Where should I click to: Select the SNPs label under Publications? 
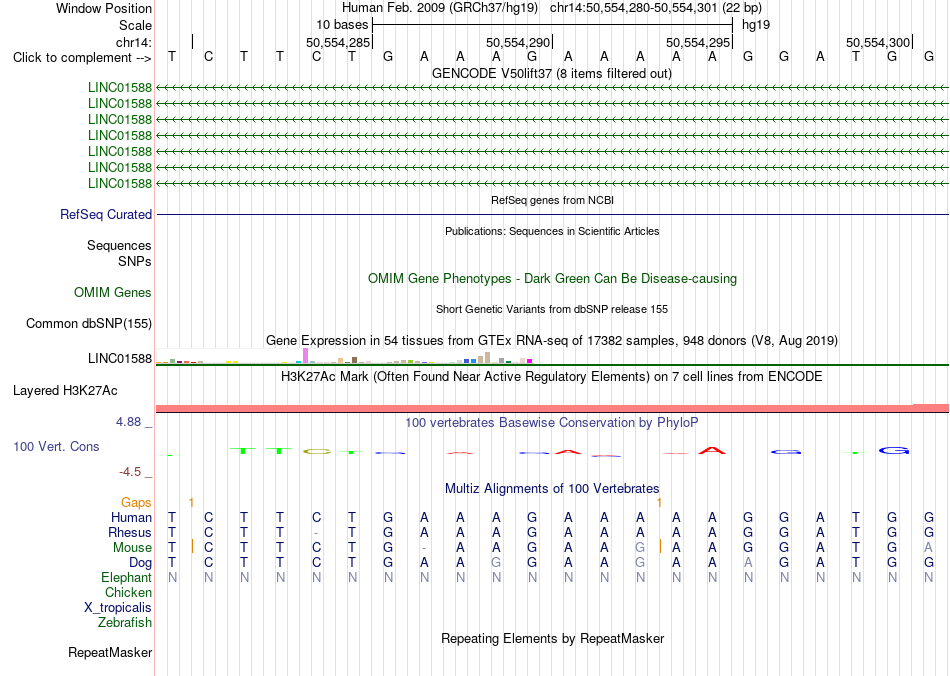(135, 261)
